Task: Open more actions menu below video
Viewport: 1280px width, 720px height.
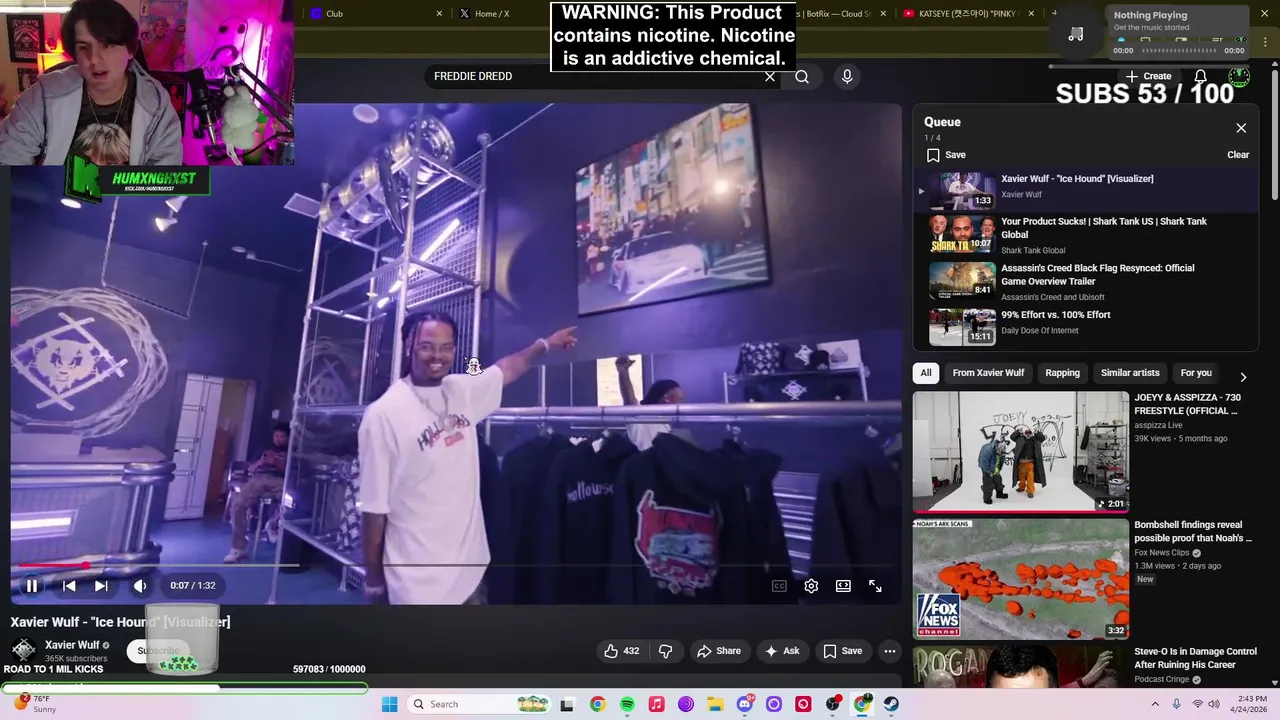Action: click(889, 651)
